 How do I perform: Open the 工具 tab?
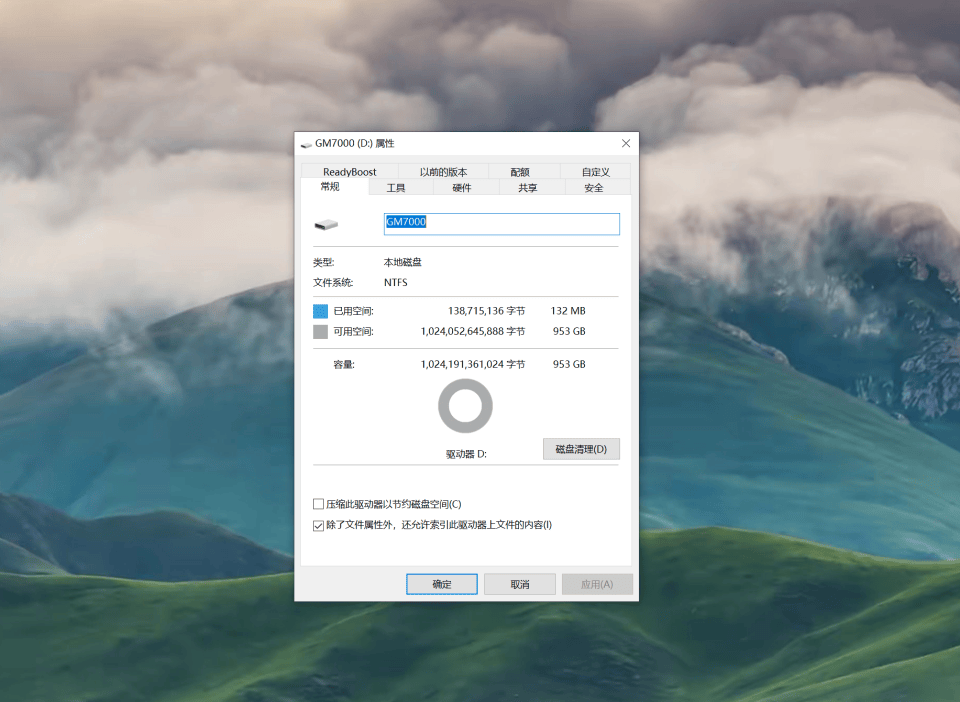click(x=396, y=188)
